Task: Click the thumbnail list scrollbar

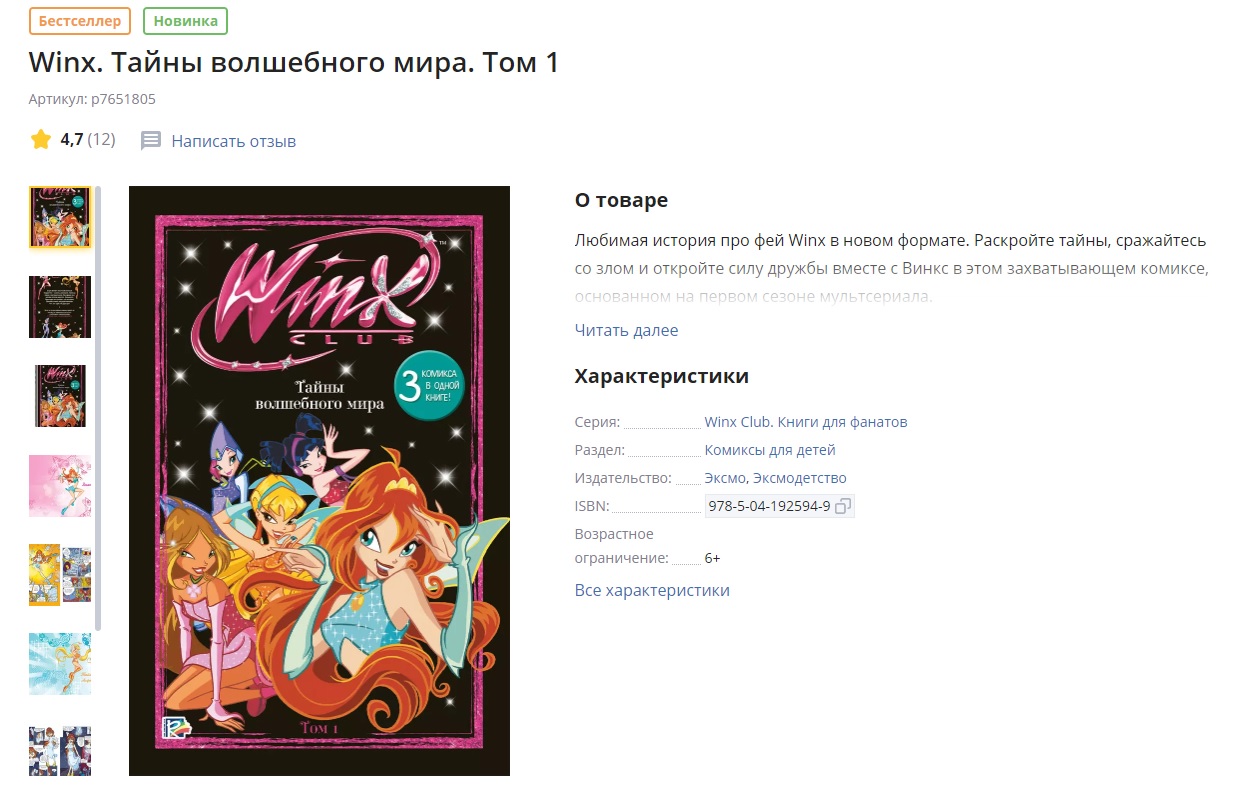Action: [98, 408]
